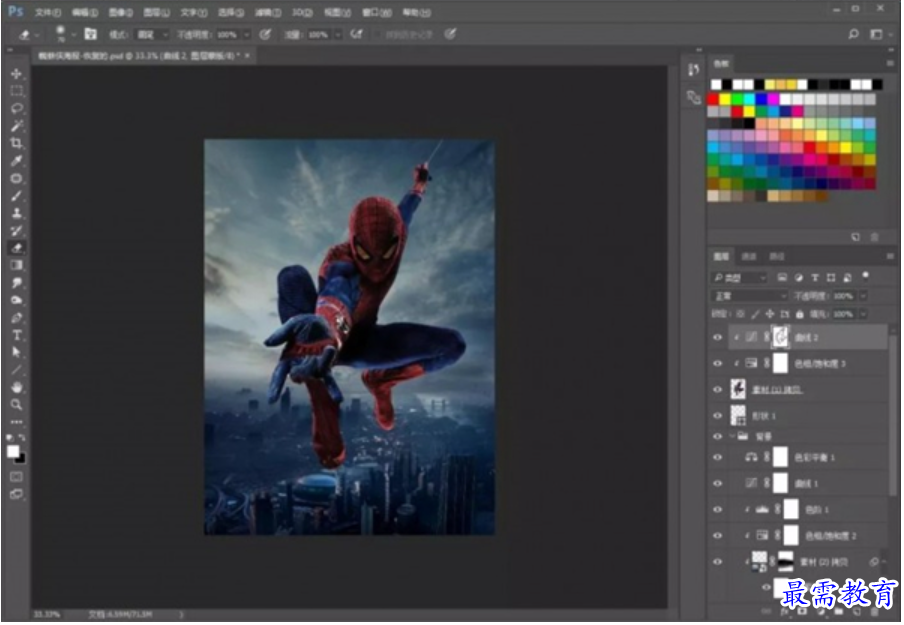
Task: Open the layer fill dropdown
Action: pos(863,314)
